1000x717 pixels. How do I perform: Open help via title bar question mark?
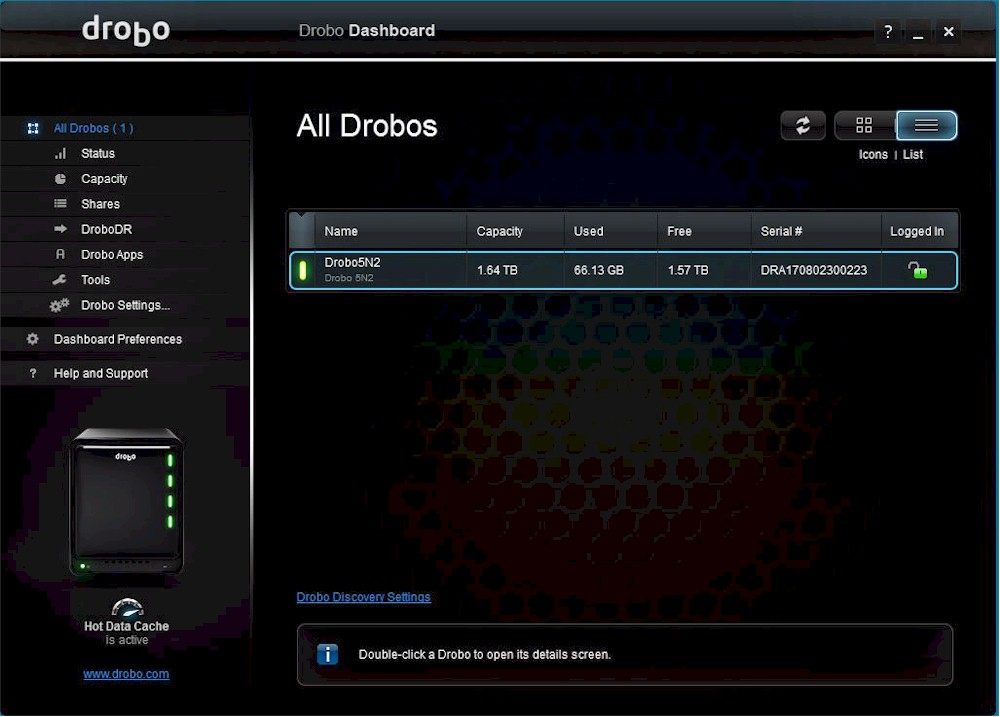888,31
